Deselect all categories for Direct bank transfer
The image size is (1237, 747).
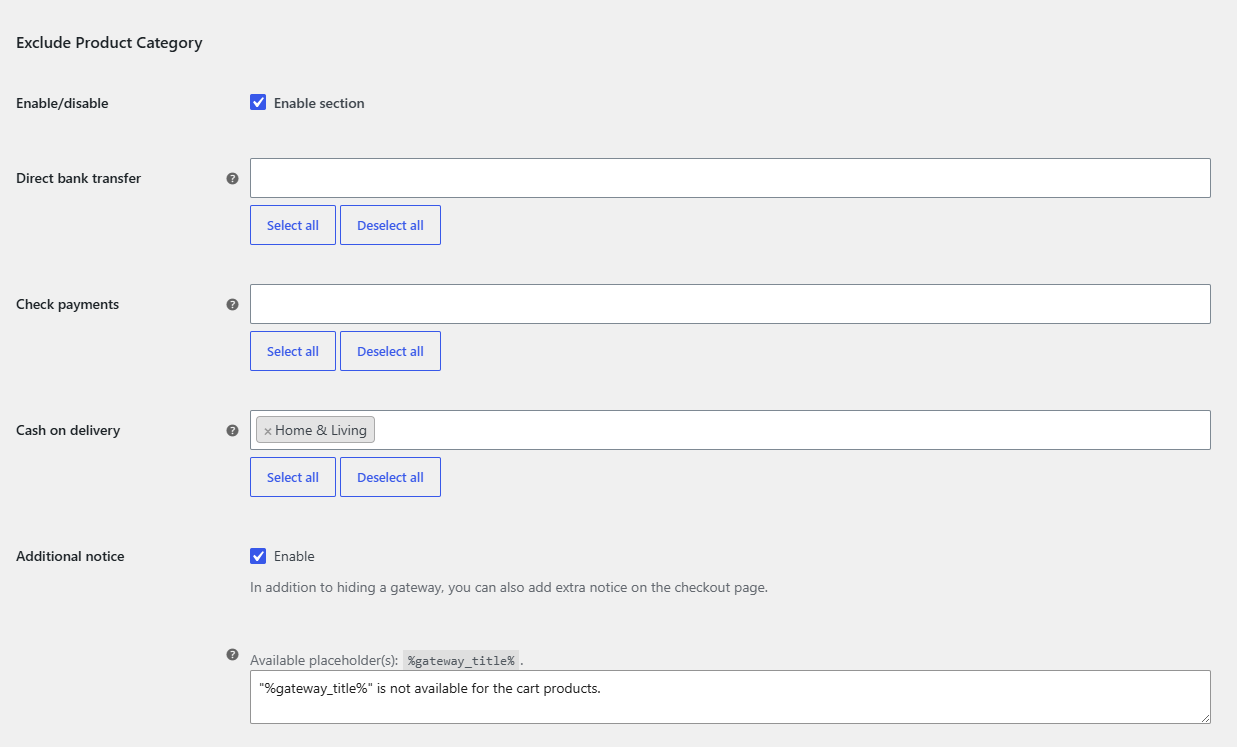tap(390, 225)
